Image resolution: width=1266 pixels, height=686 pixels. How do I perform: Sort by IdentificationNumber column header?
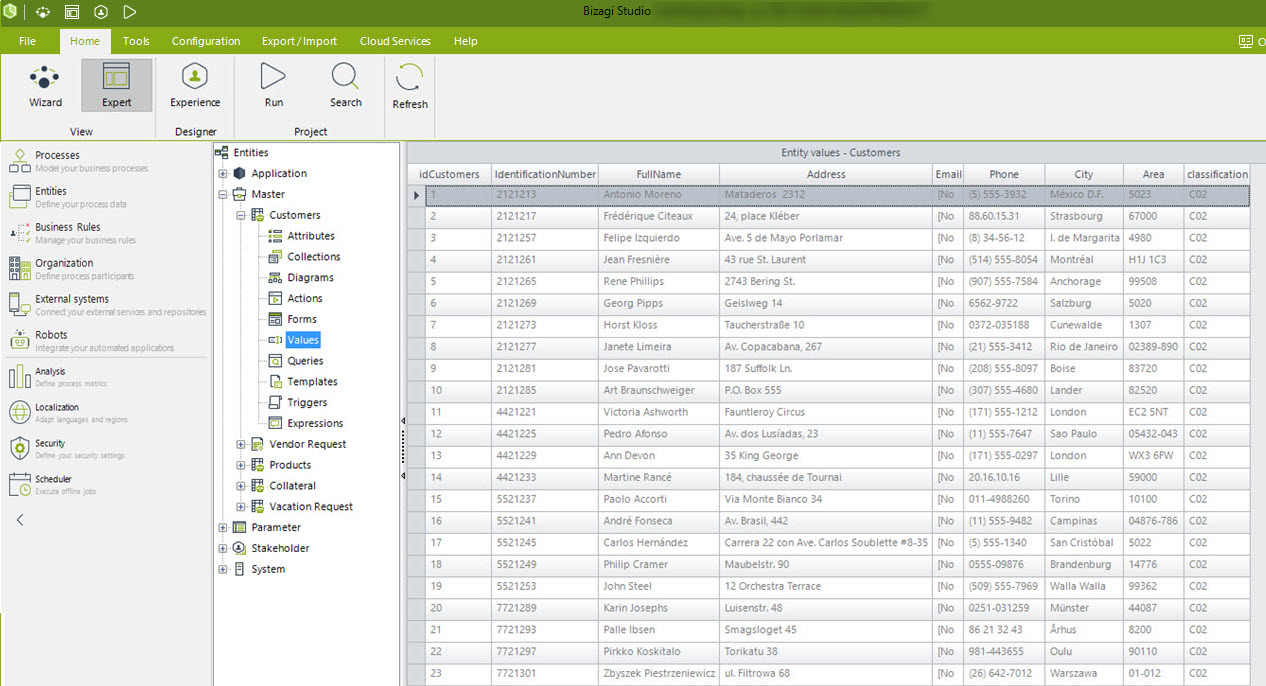point(545,174)
